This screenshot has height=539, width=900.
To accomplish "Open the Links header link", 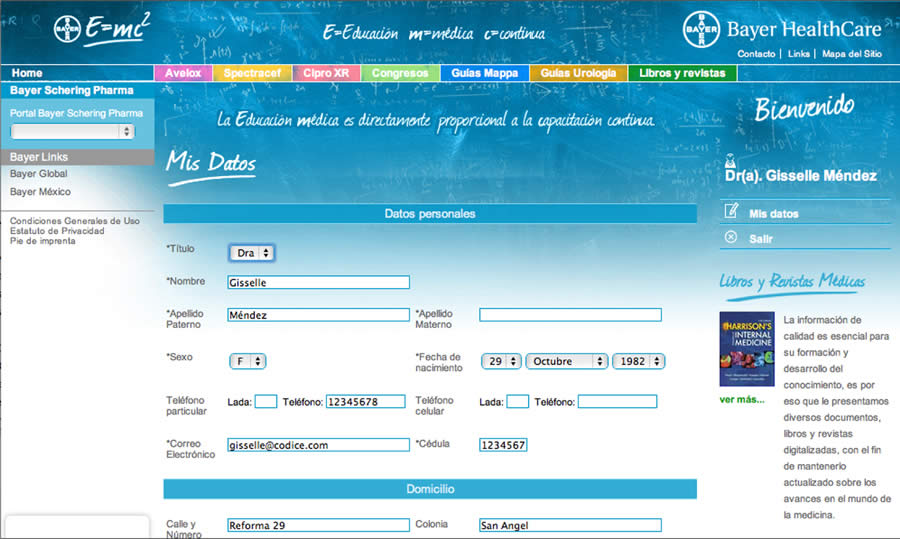I will tap(798, 54).
